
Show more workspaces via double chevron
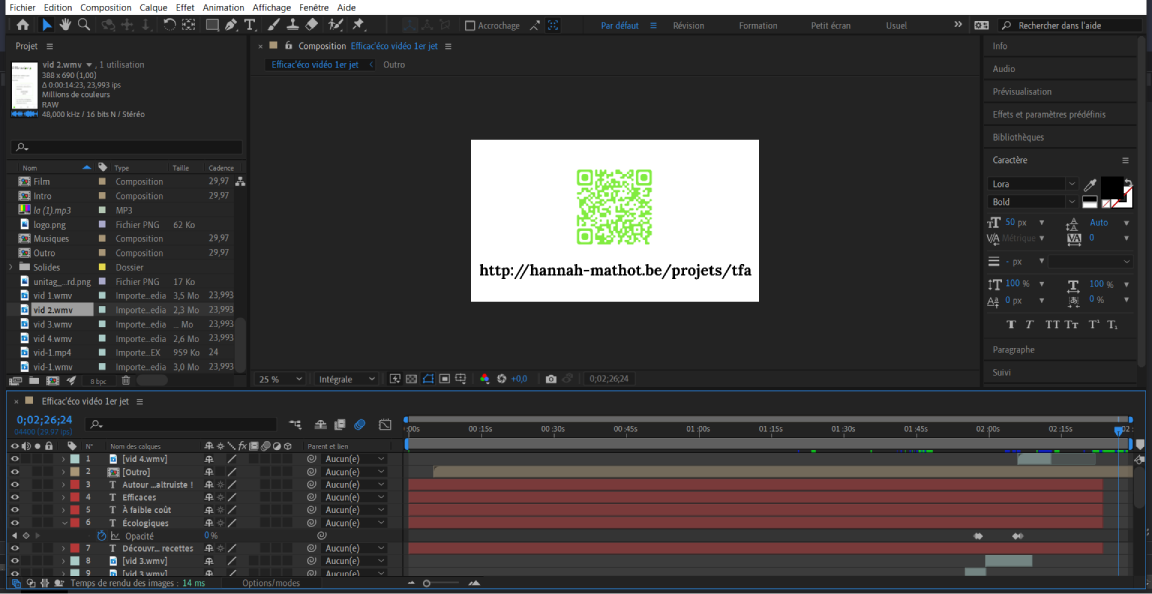click(957, 25)
